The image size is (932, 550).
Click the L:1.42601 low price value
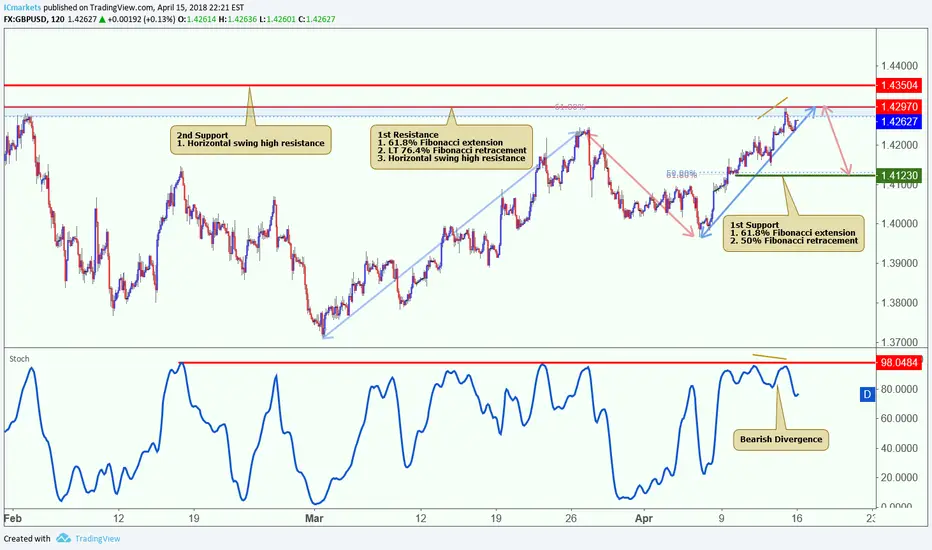[x=278, y=19]
